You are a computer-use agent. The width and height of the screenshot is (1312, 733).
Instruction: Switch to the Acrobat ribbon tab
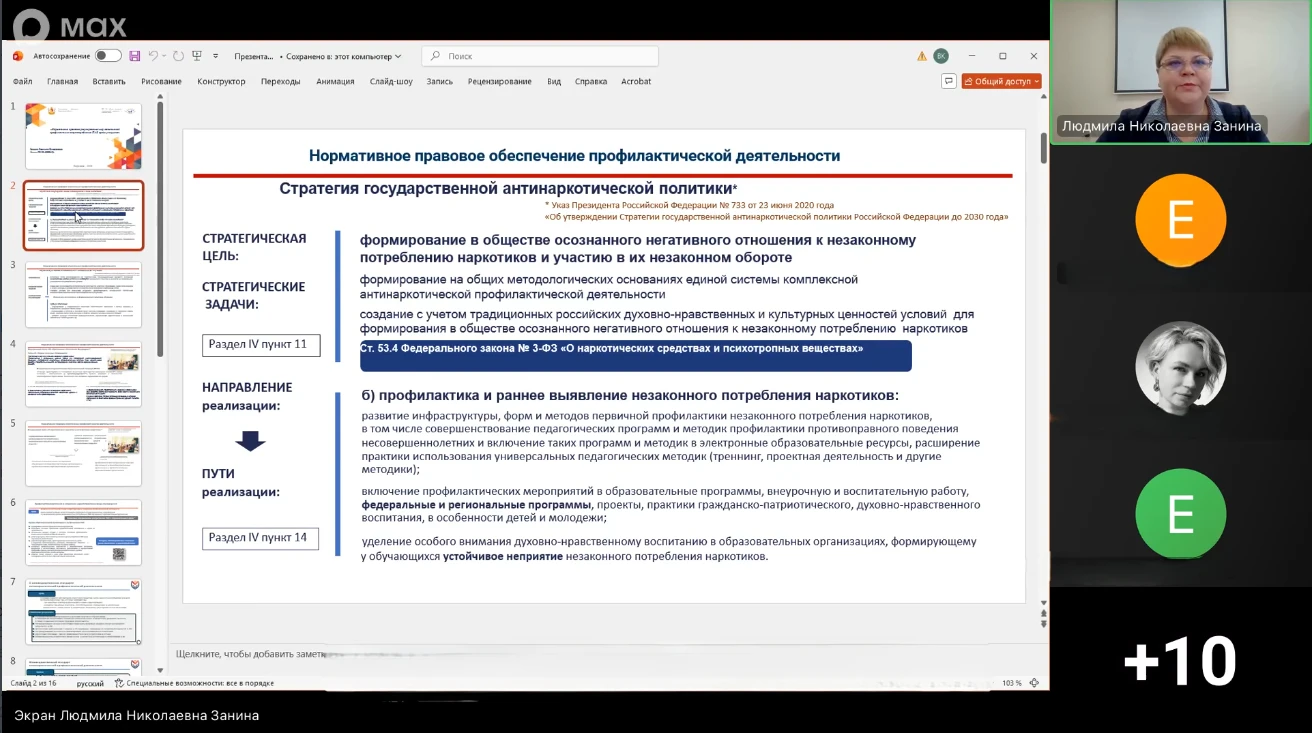pyautogui.click(x=636, y=81)
